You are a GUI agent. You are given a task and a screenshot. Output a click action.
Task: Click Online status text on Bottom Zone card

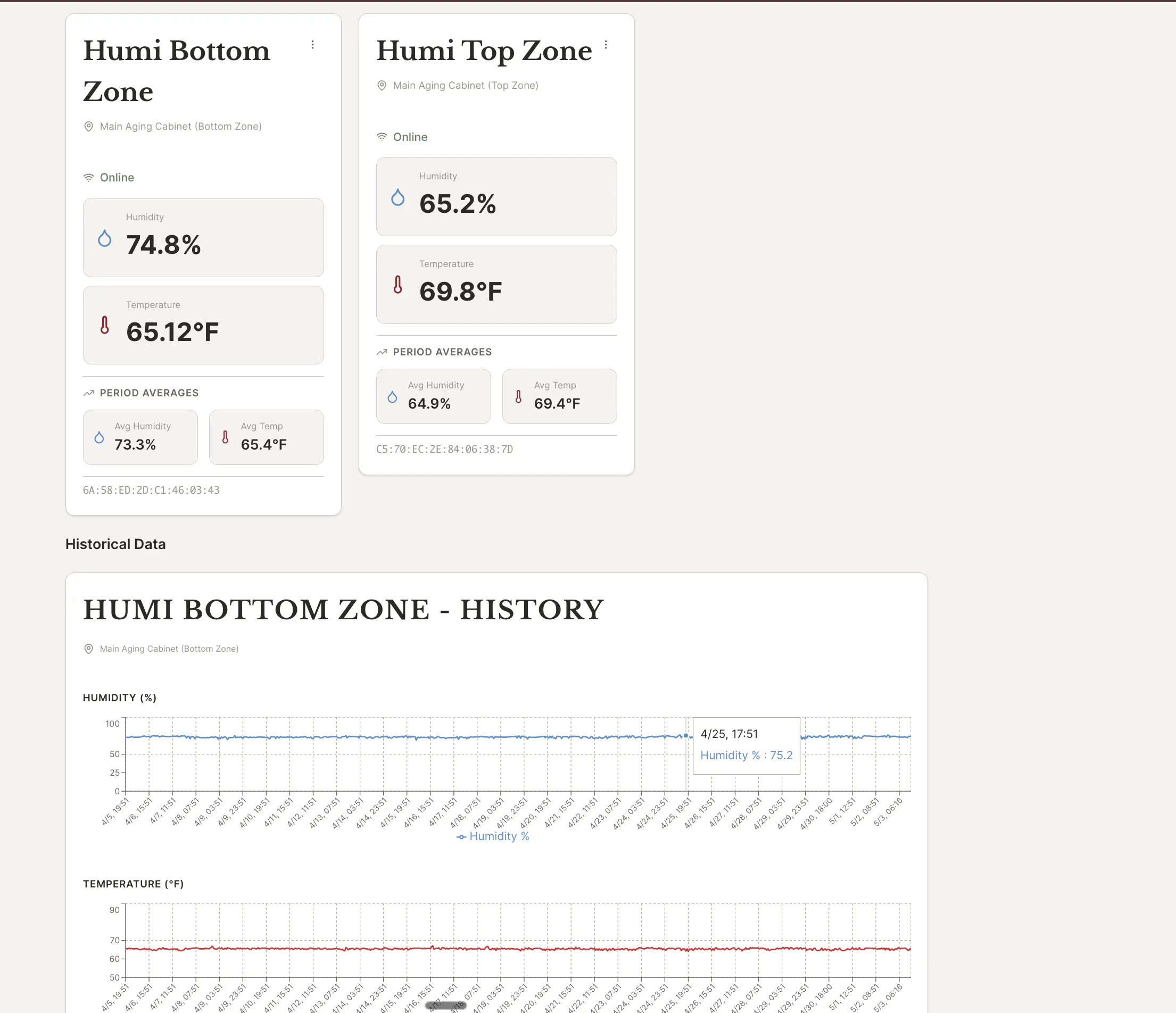pos(117,178)
